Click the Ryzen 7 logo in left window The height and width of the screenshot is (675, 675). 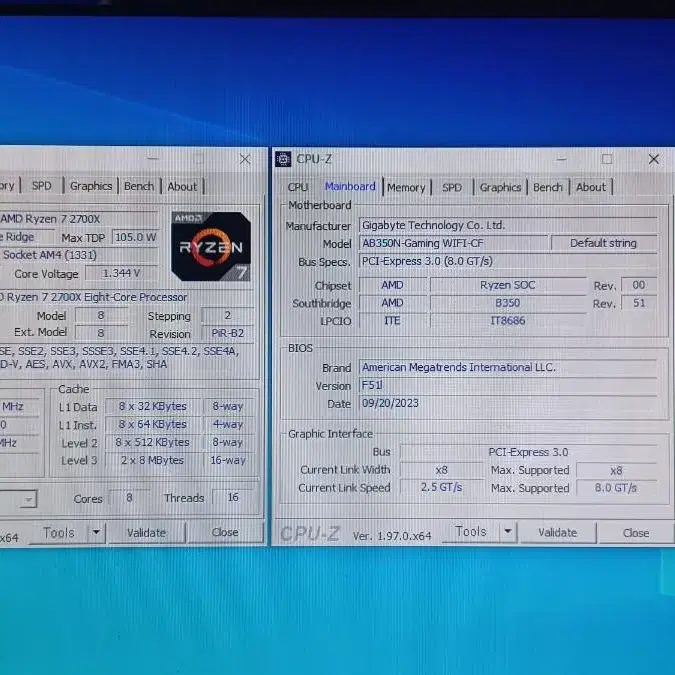(211, 247)
